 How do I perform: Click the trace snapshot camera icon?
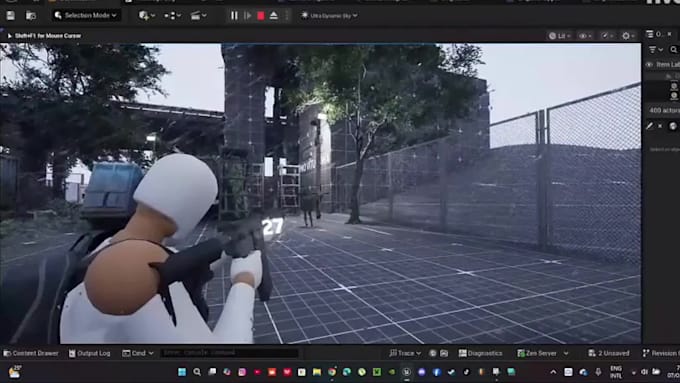tap(444, 354)
